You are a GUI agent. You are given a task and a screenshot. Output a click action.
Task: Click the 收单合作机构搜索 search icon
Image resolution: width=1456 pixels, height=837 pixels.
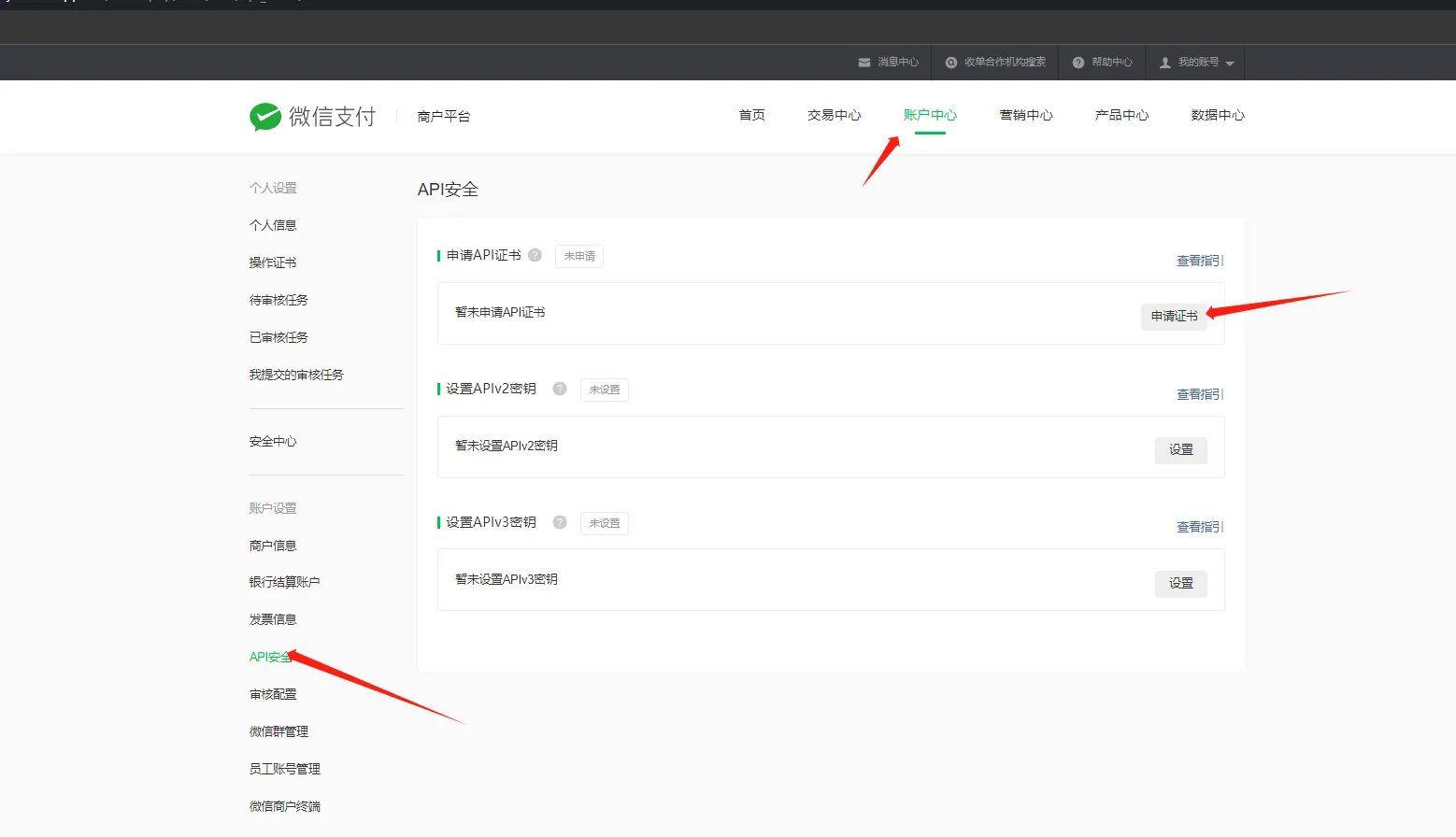coord(950,62)
